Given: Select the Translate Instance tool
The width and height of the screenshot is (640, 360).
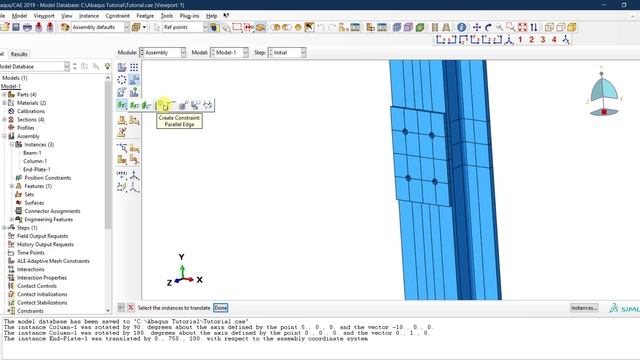Looking at the screenshot, I should 134,80.
